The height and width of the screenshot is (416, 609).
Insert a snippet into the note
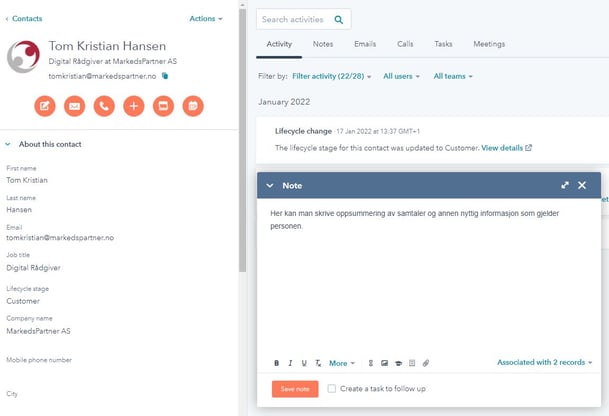click(x=412, y=363)
